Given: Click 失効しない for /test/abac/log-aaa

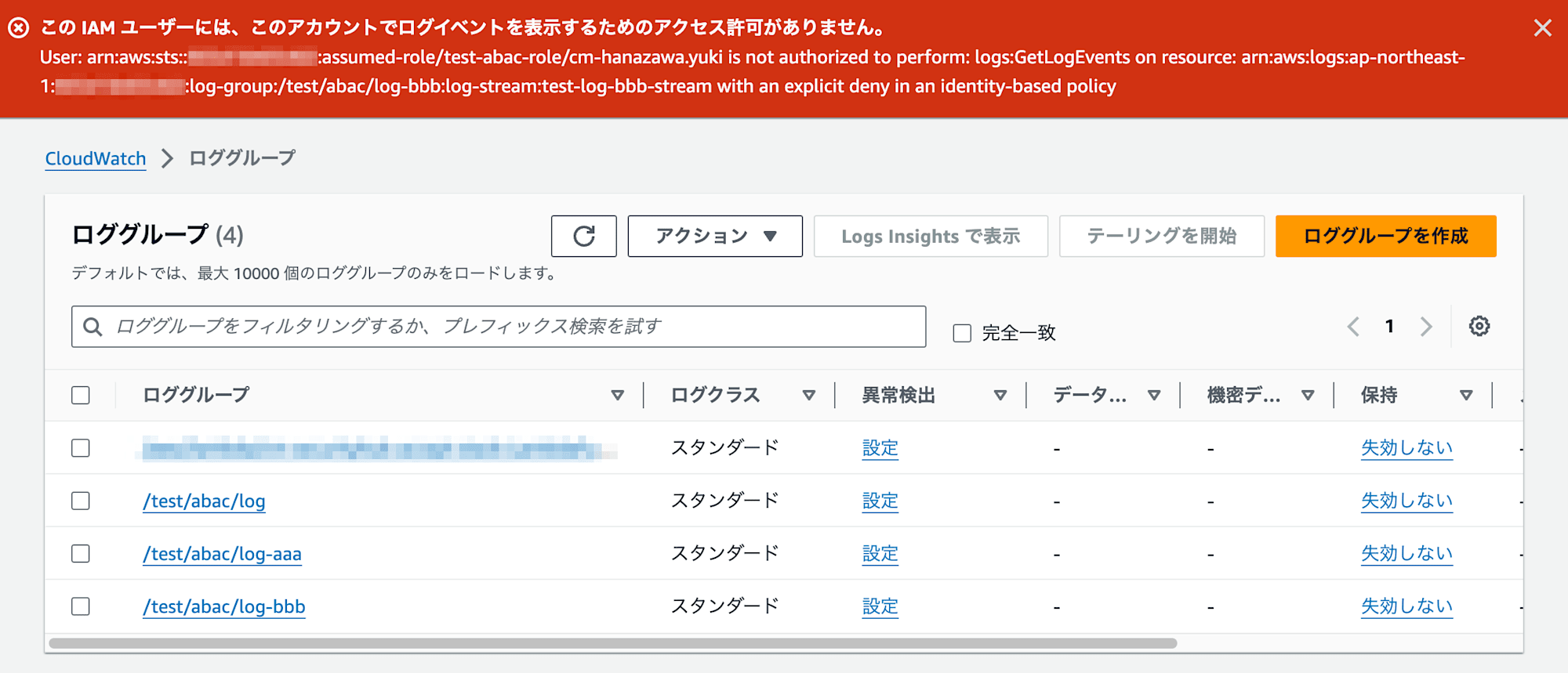Looking at the screenshot, I should tap(1406, 553).
